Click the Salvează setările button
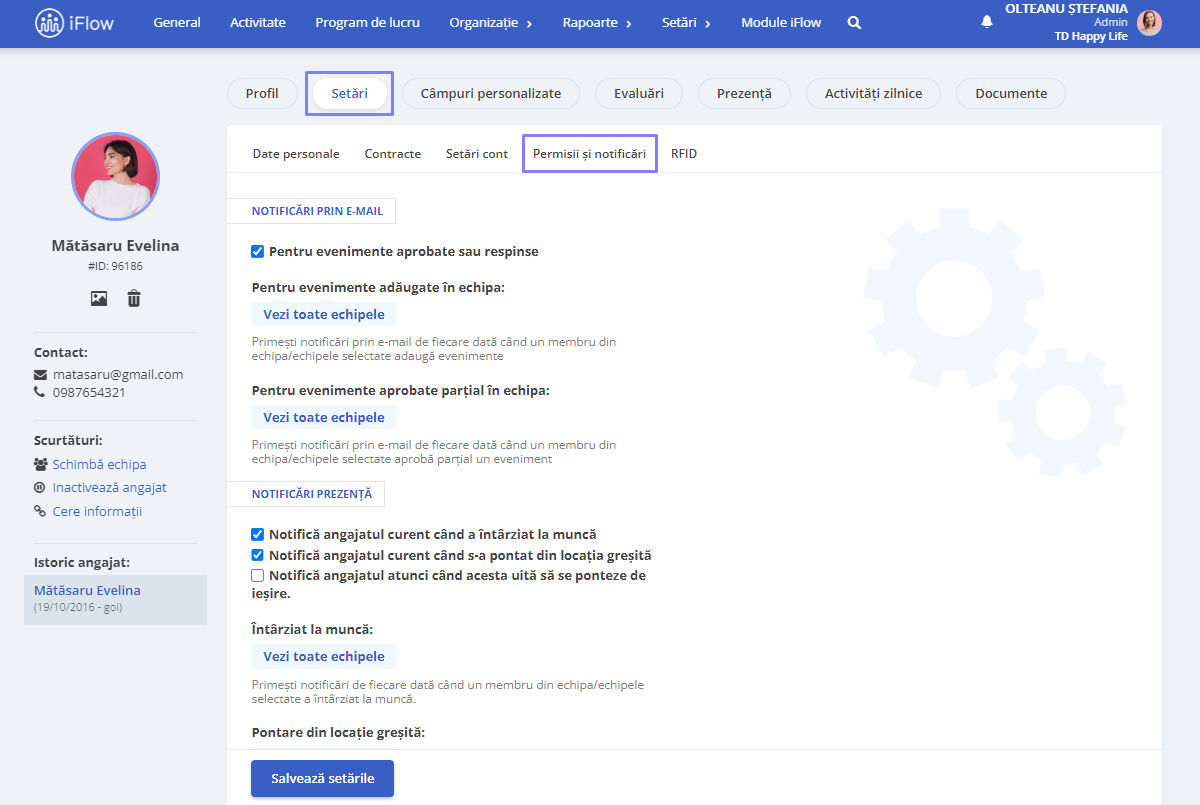The height and width of the screenshot is (805, 1200). 322,778
